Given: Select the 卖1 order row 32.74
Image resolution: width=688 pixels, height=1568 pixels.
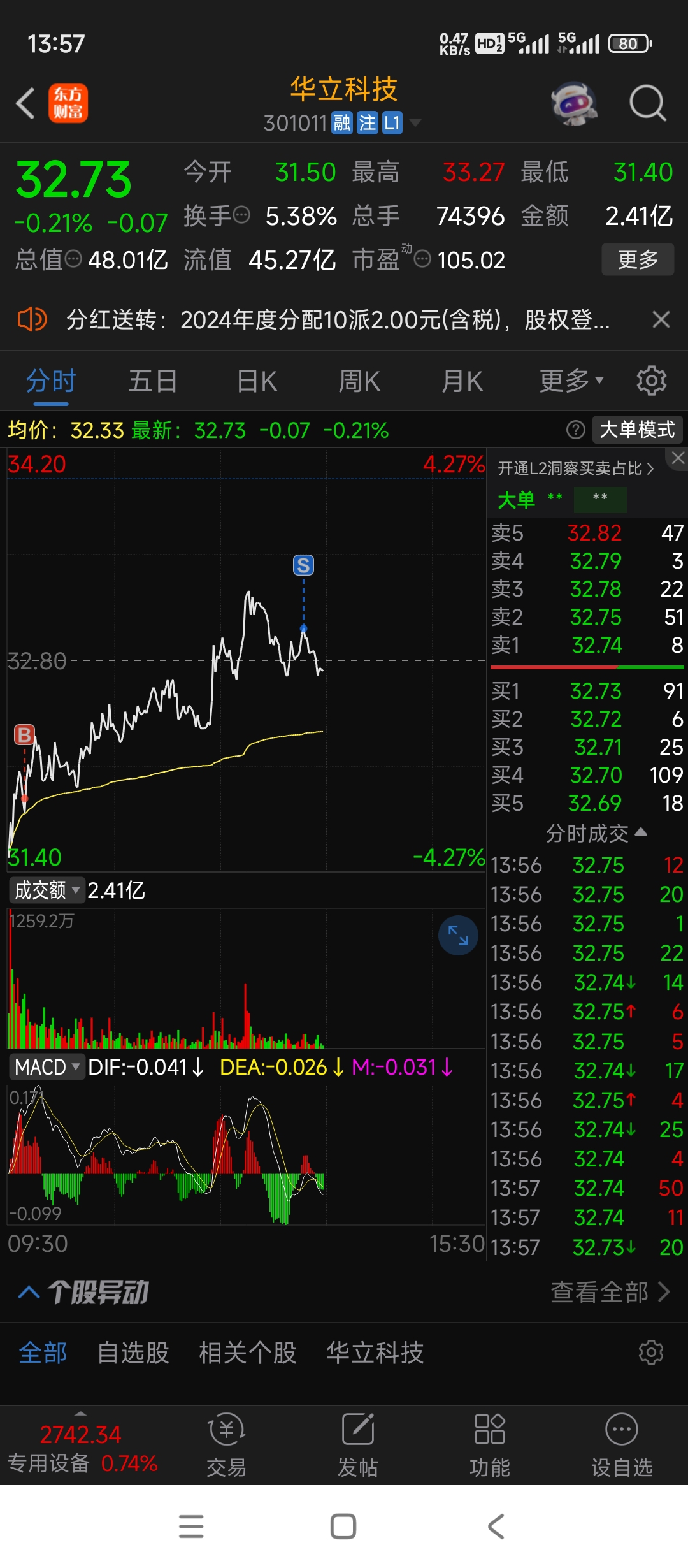Looking at the screenshot, I should 587,645.
